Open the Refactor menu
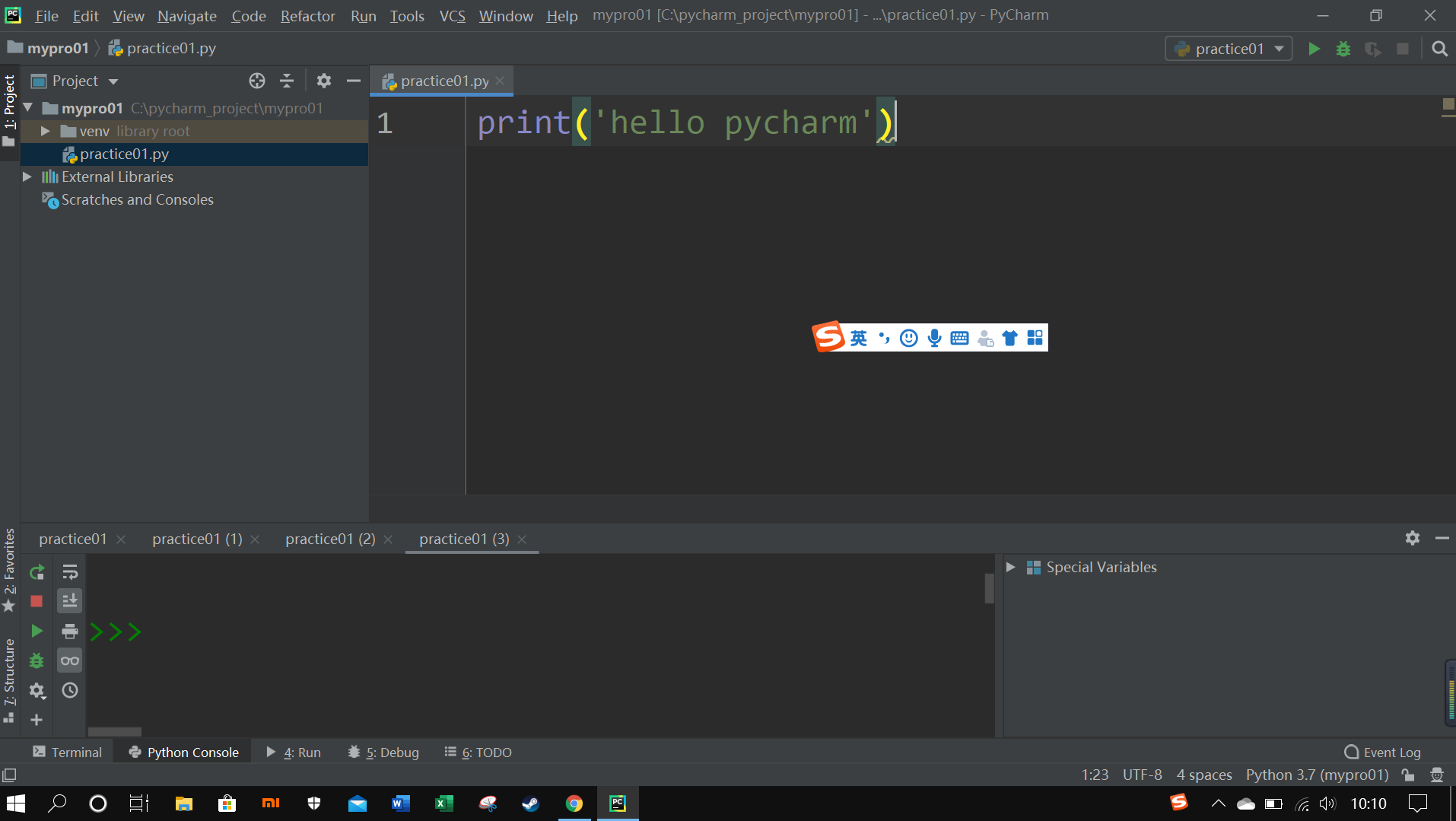This screenshot has width=1456, height=821. (x=307, y=15)
